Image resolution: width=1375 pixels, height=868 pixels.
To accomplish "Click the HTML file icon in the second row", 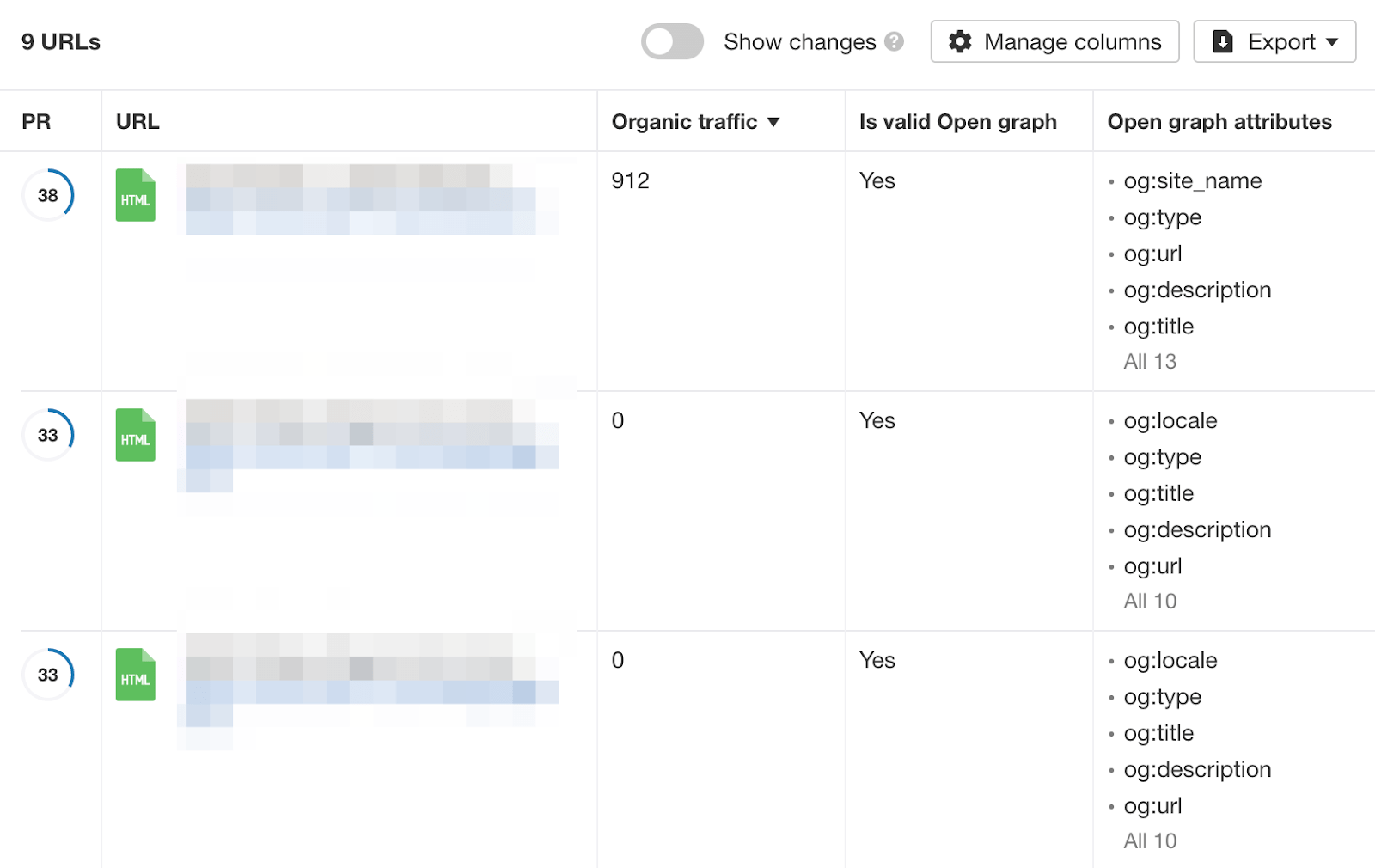I will pos(136,435).
